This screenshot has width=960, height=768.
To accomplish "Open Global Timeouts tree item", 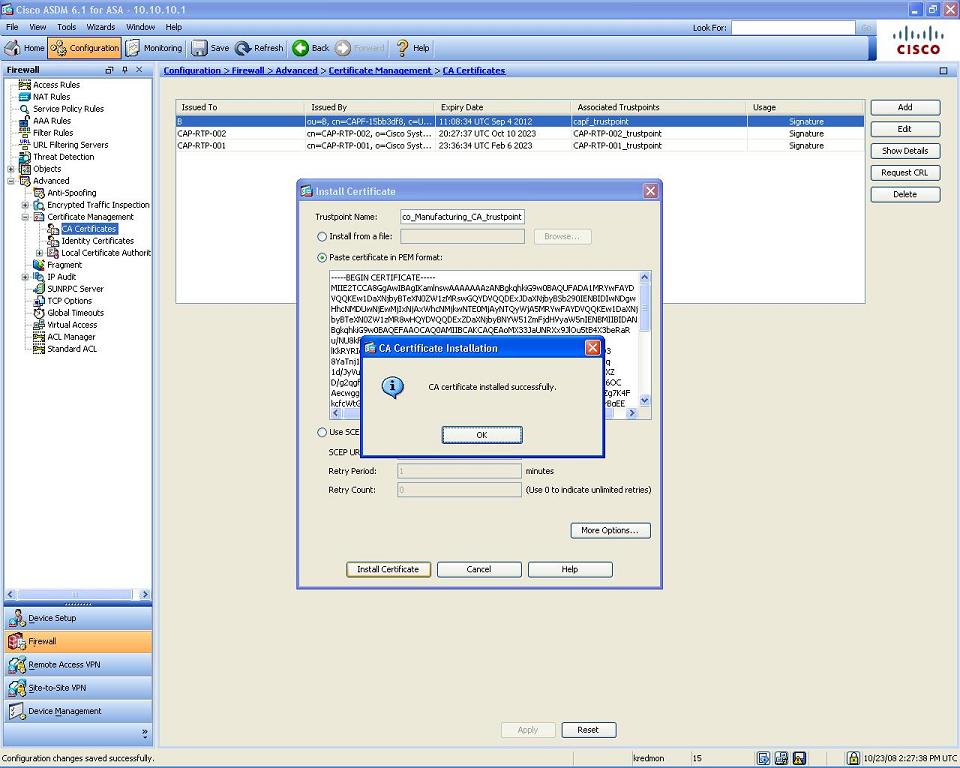I will pyautogui.click(x=75, y=312).
